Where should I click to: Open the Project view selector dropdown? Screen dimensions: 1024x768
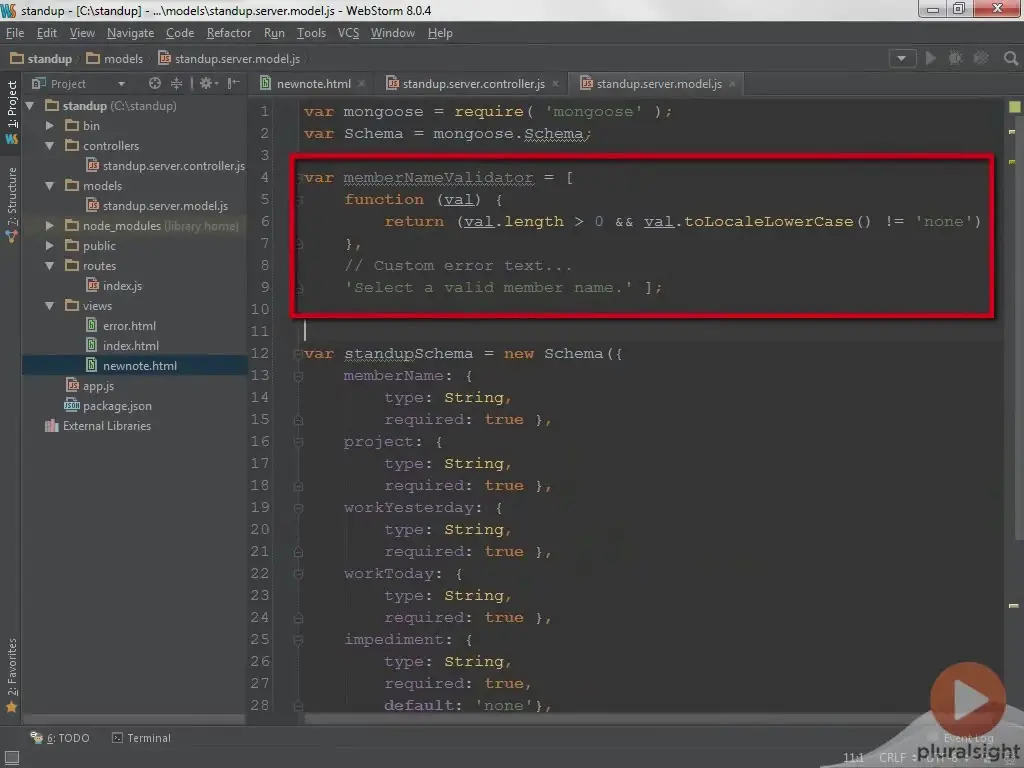[x=78, y=84]
